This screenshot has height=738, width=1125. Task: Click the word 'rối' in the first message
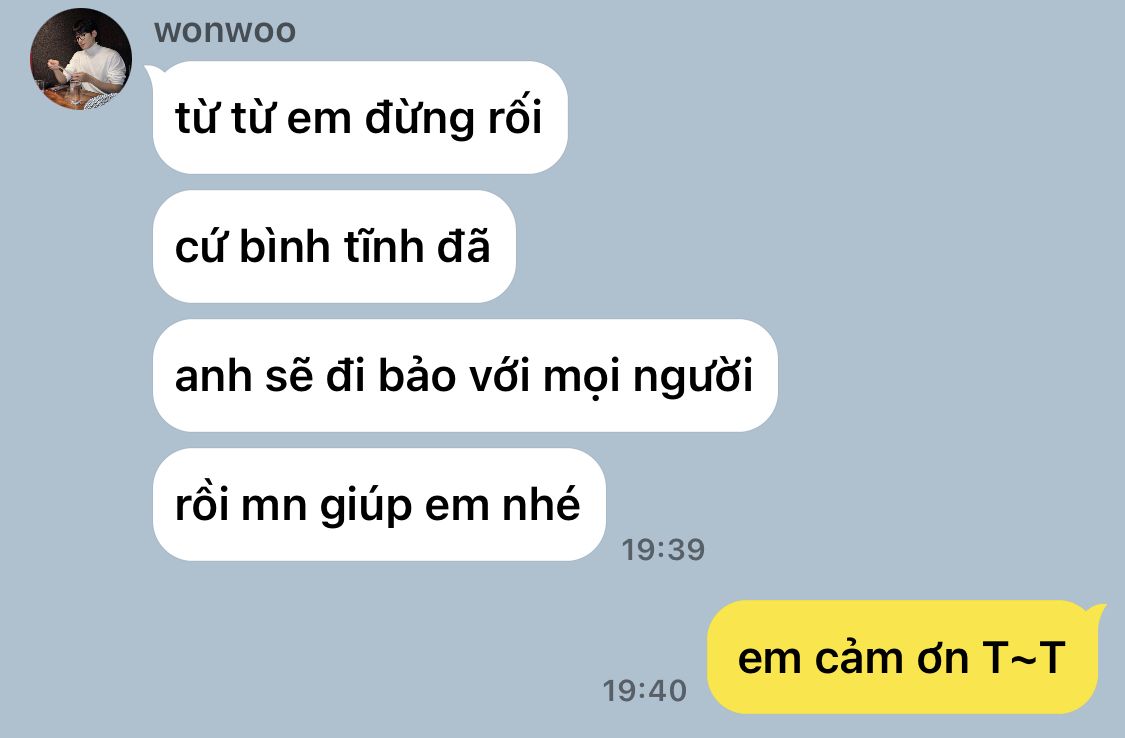515,115
